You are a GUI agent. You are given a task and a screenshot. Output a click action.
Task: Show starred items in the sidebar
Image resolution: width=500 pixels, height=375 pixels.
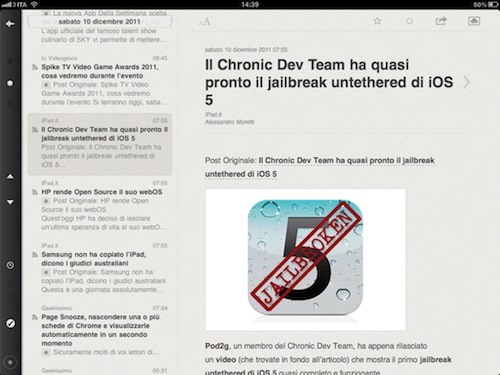[x=10, y=61]
